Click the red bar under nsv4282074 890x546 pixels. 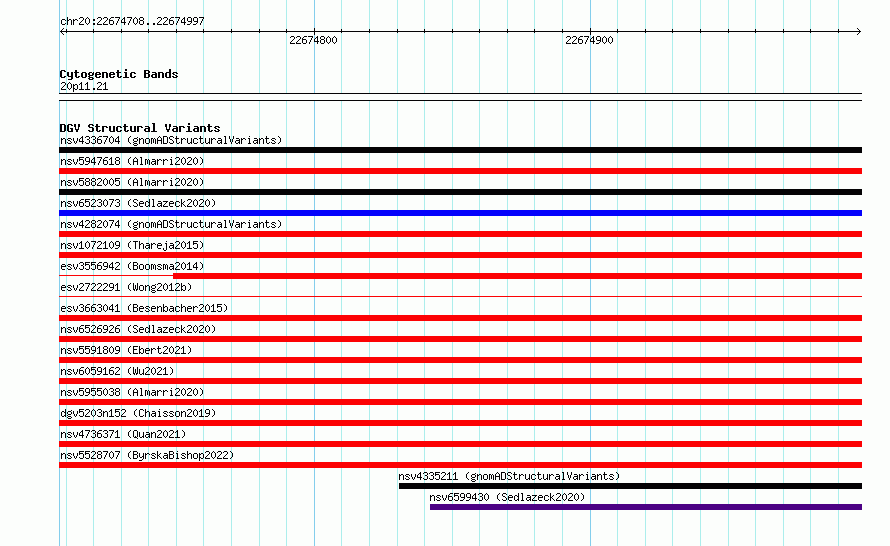(x=460, y=234)
